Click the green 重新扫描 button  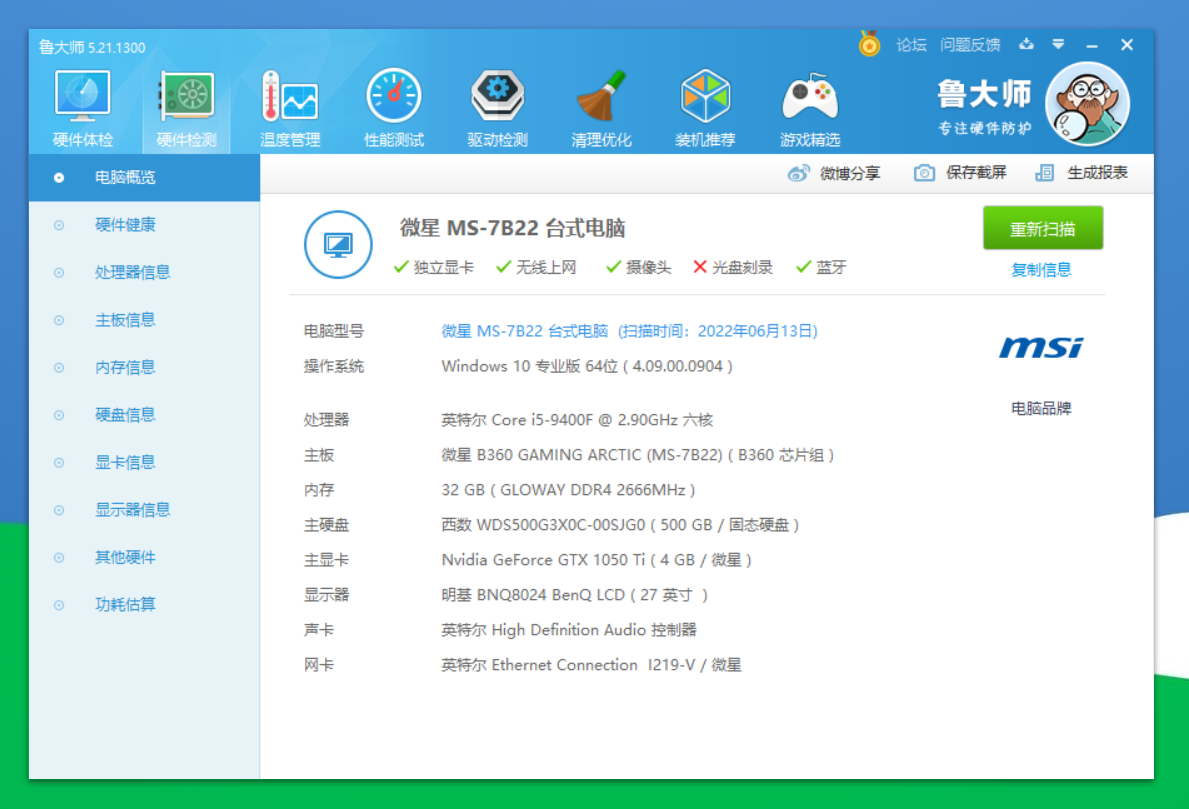[x=1043, y=228]
